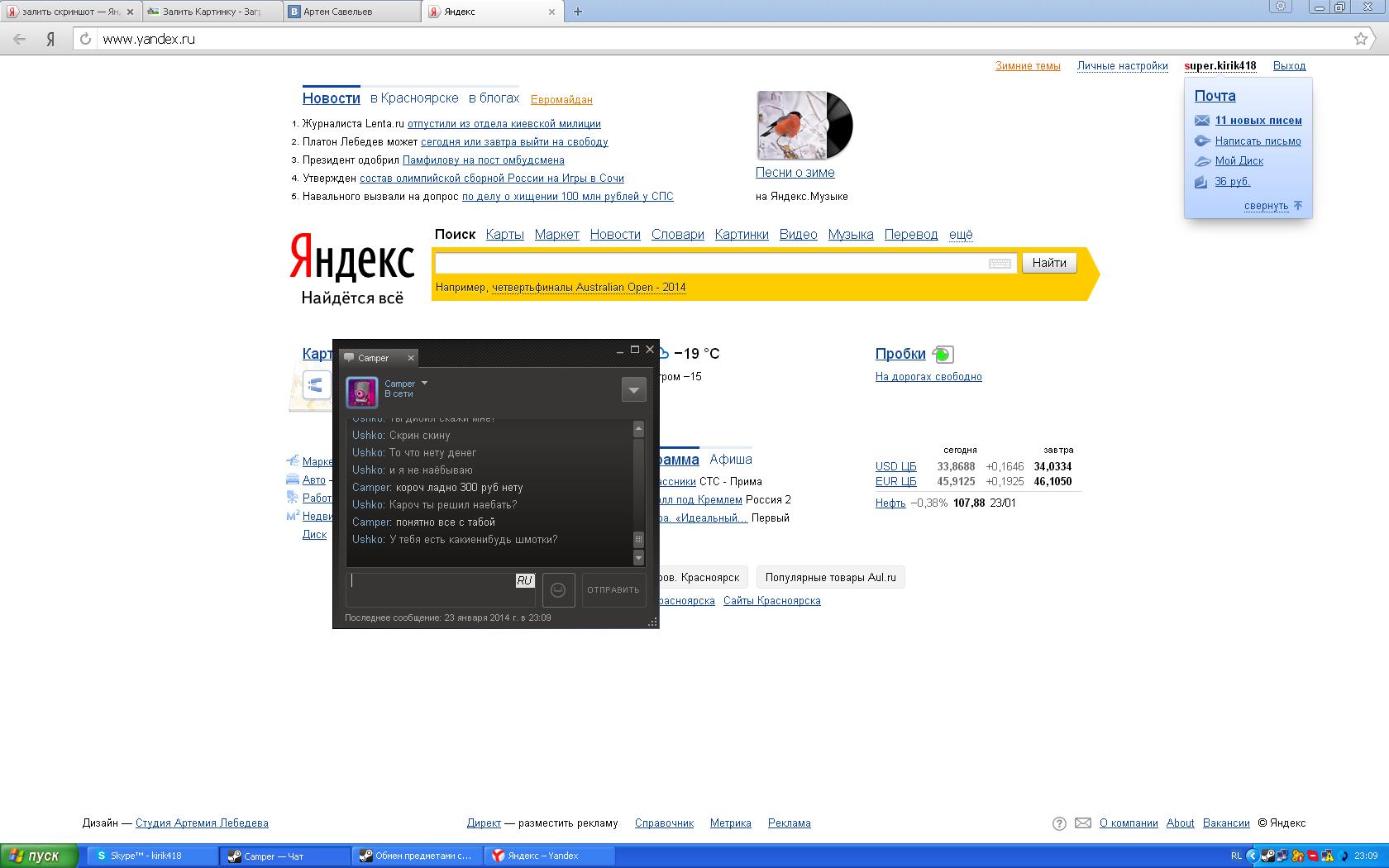Click chat scrollbar up arrow
The width and height of the screenshot is (1389, 868).
click(x=638, y=428)
